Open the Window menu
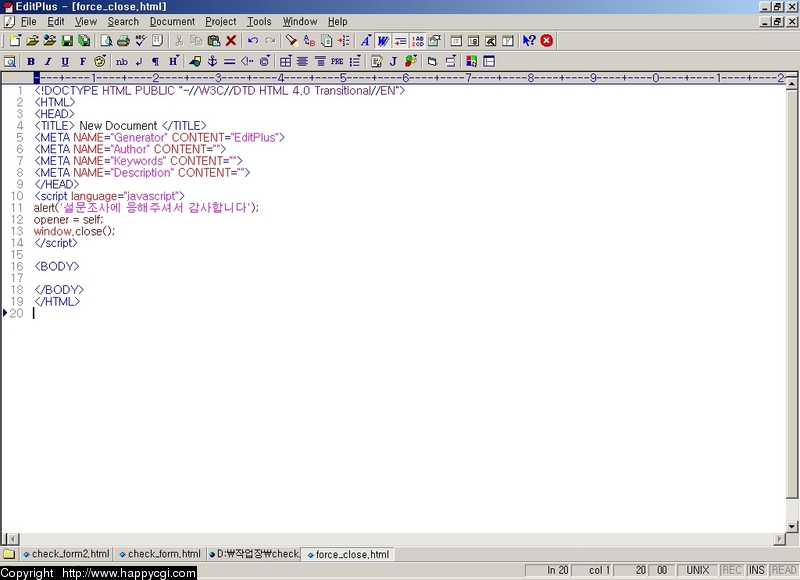The image size is (800, 580). 300,21
